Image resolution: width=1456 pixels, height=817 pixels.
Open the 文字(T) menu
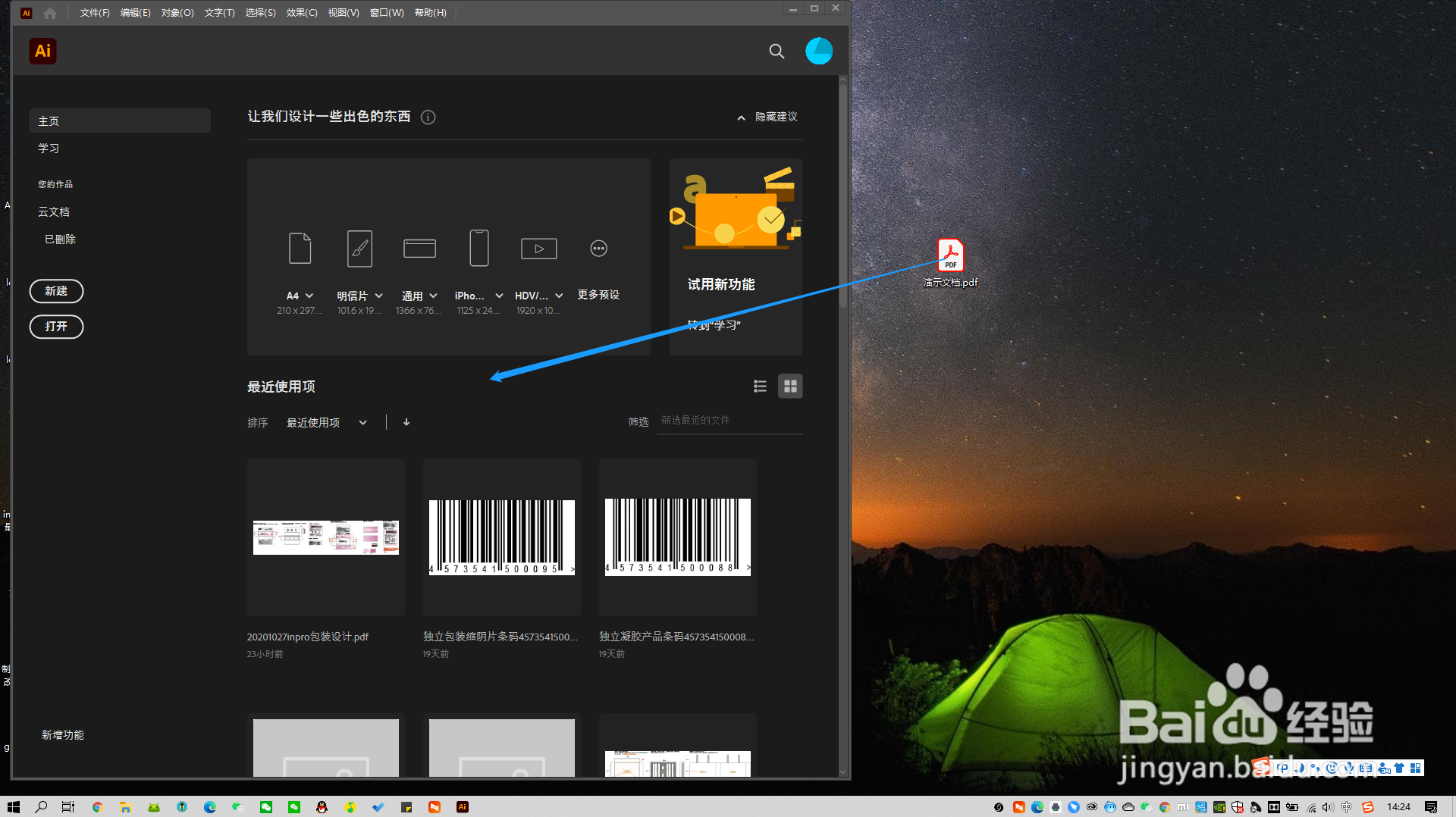tap(219, 13)
